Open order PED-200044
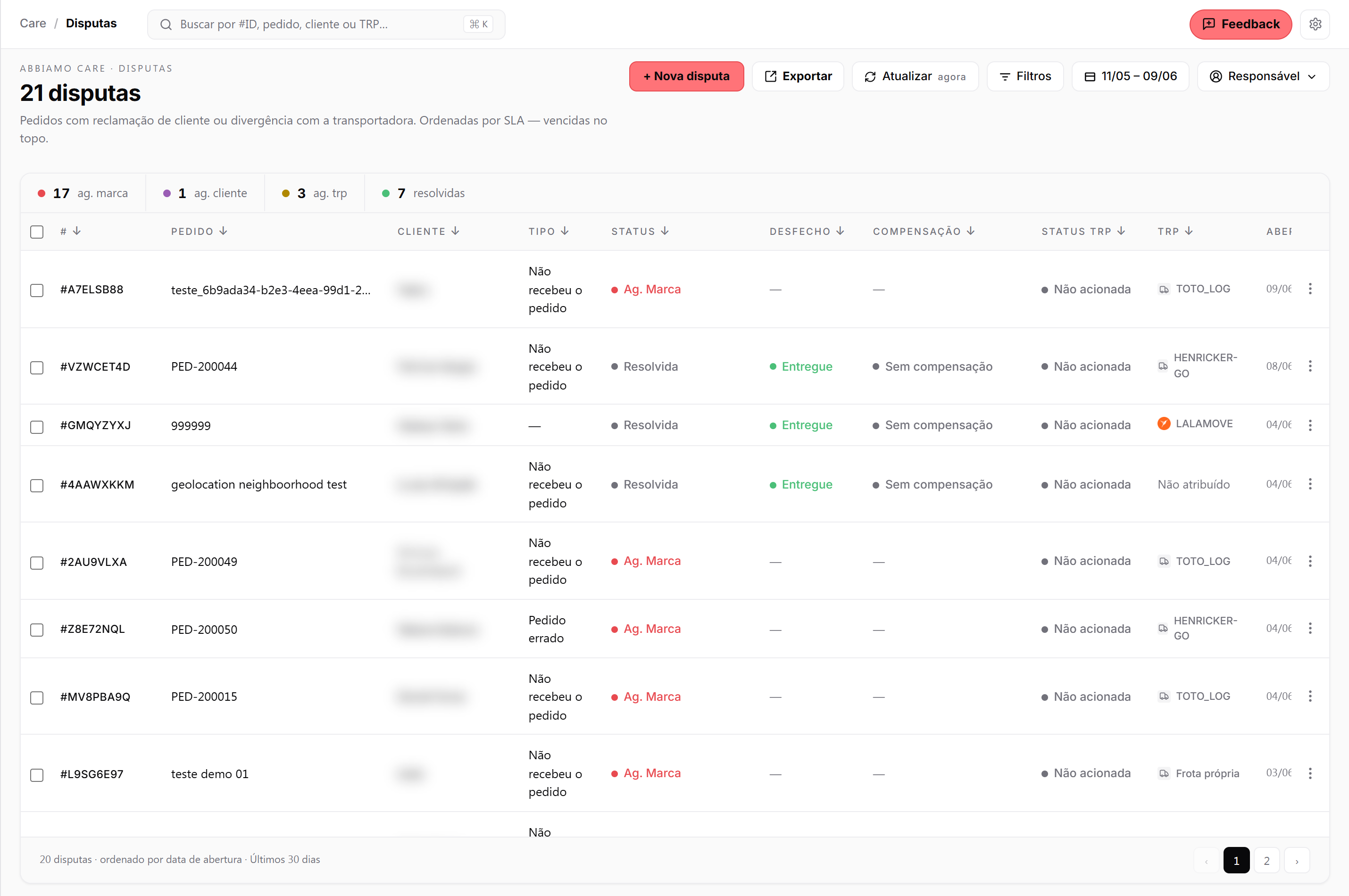Image resolution: width=1349 pixels, height=896 pixels. tap(204, 366)
